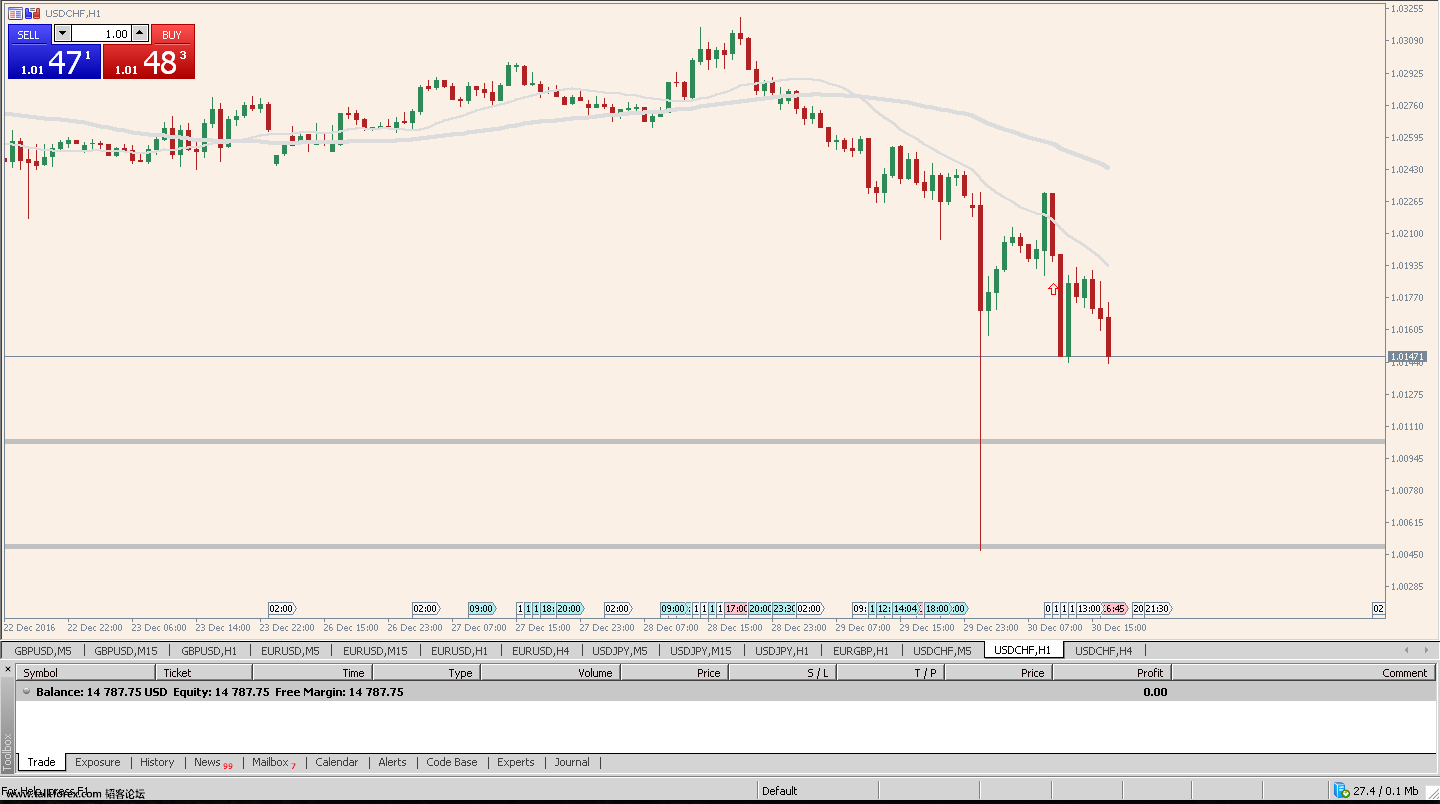The image size is (1440, 804).
Task: Switch to EURUSD,M5 chart tab
Action: (291, 650)
